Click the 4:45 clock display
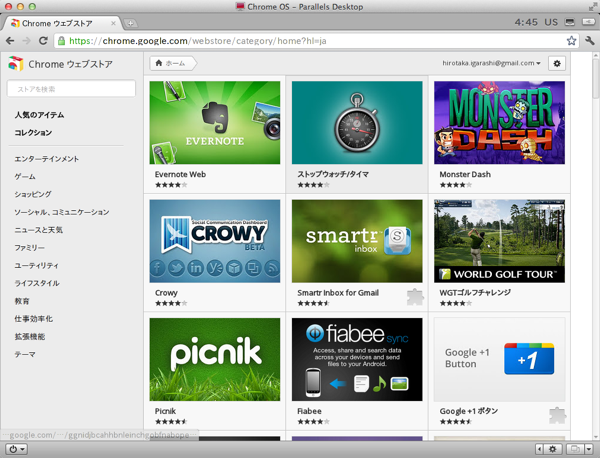Viewport: 600px width, 458px height. point(526,22)
